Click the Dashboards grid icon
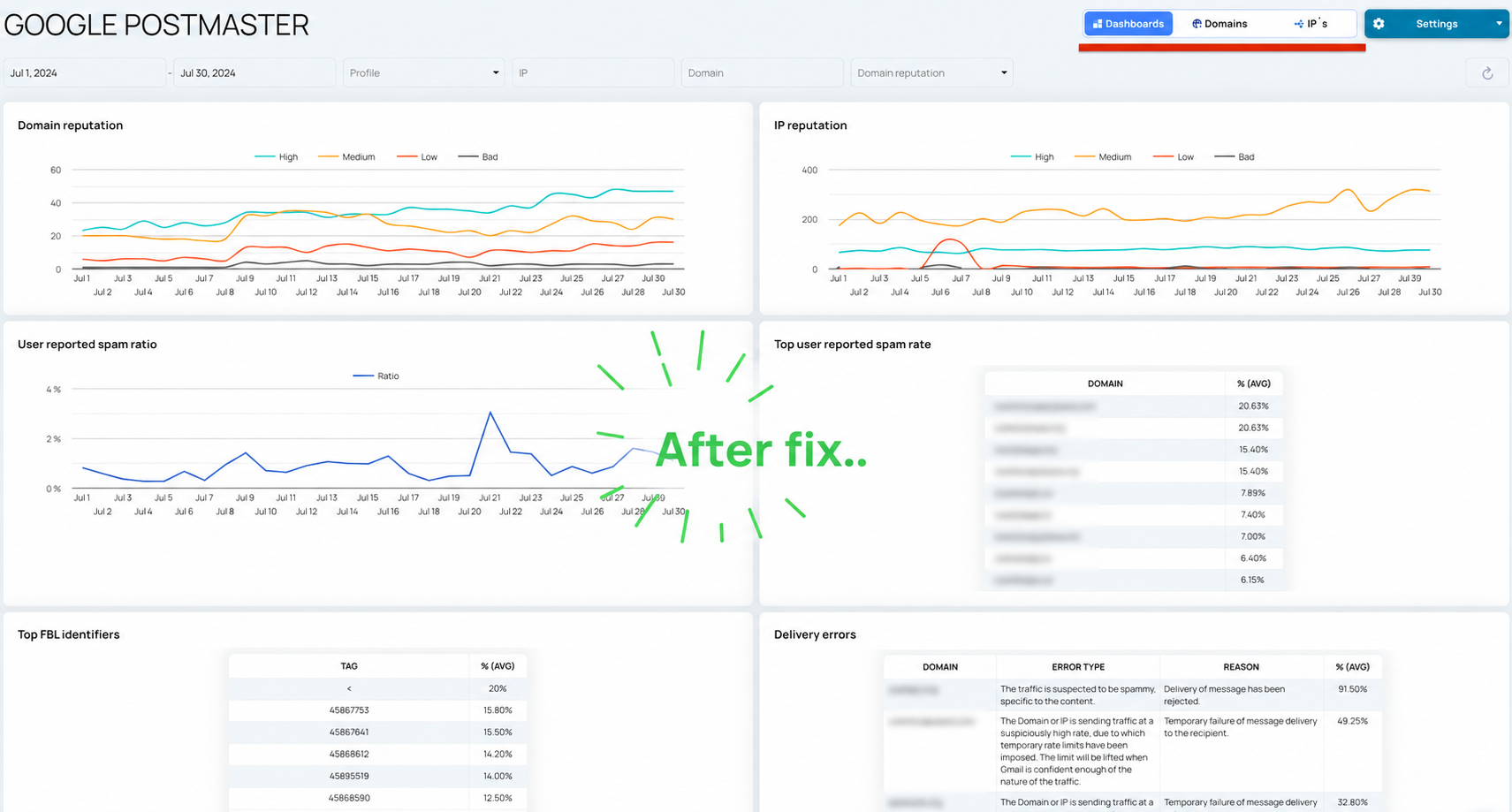Viewport: 1512px width, 812px height. 1098,24
